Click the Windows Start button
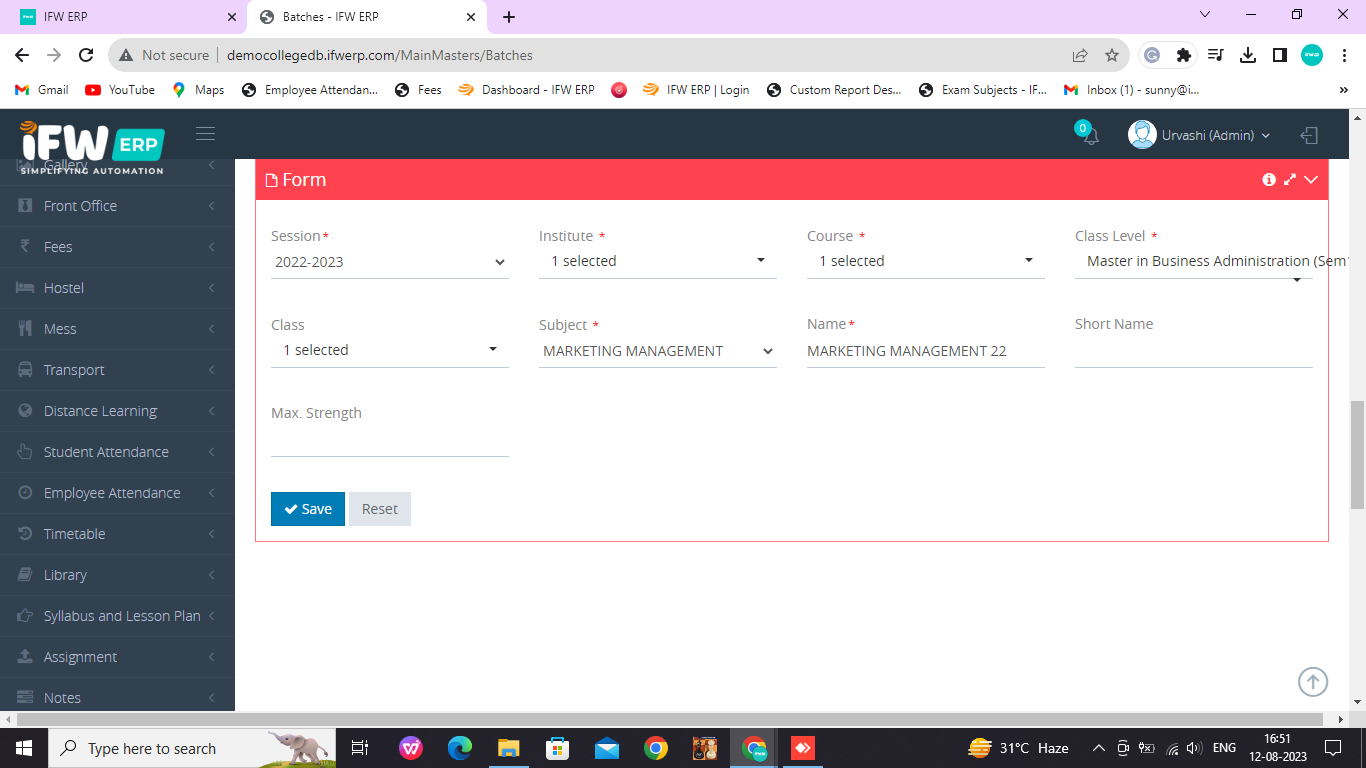This screenshot has height=768, width=1366. [24, 748]
